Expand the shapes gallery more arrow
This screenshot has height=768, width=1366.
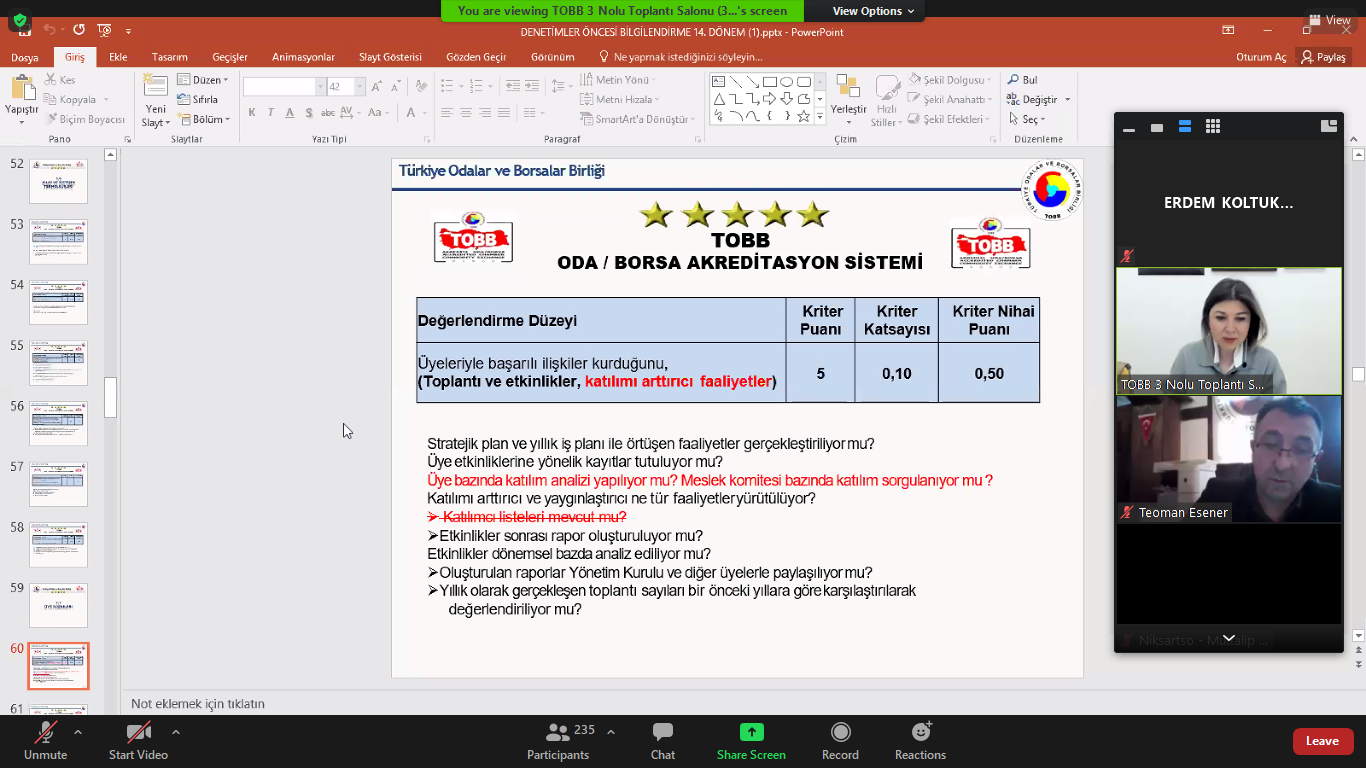click(x=820, y=117)
